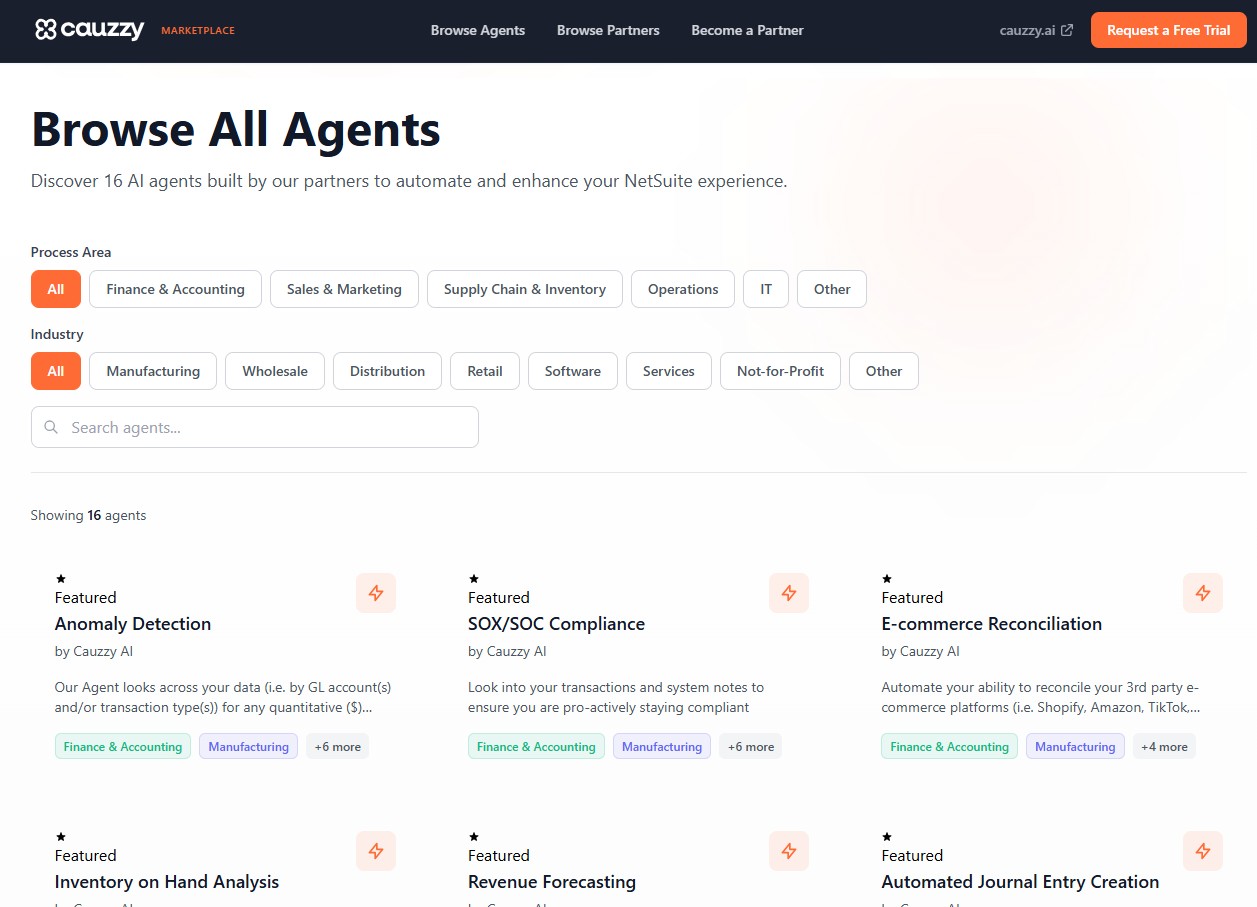Click Manufacturing tag on E-commerce Reconciliation card
The height and width of the screenshot is (907, 1257).
1075,746
